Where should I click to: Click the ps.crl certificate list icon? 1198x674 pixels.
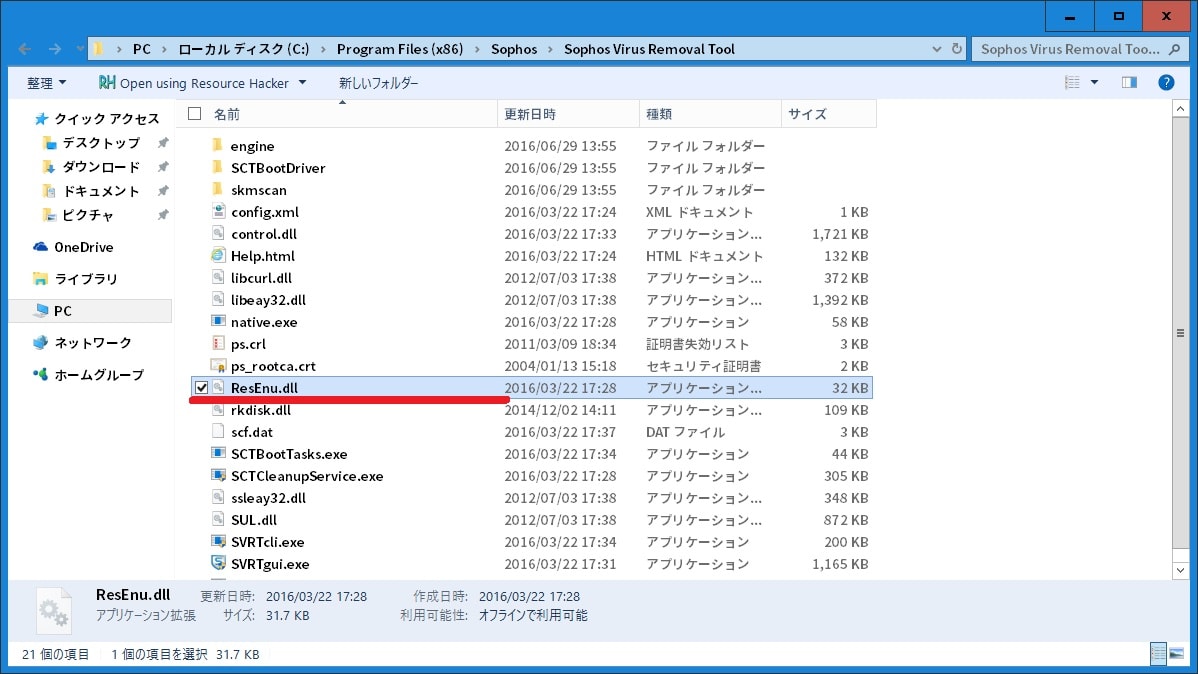pyautogui.click(x=219, y=344)
